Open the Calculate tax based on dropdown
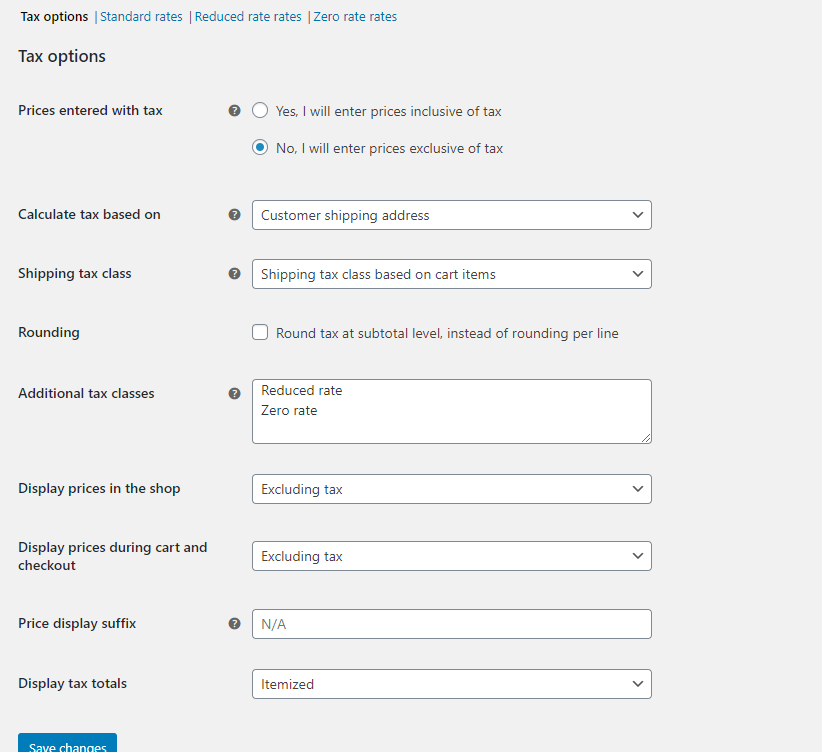 [x=451, y=215]
